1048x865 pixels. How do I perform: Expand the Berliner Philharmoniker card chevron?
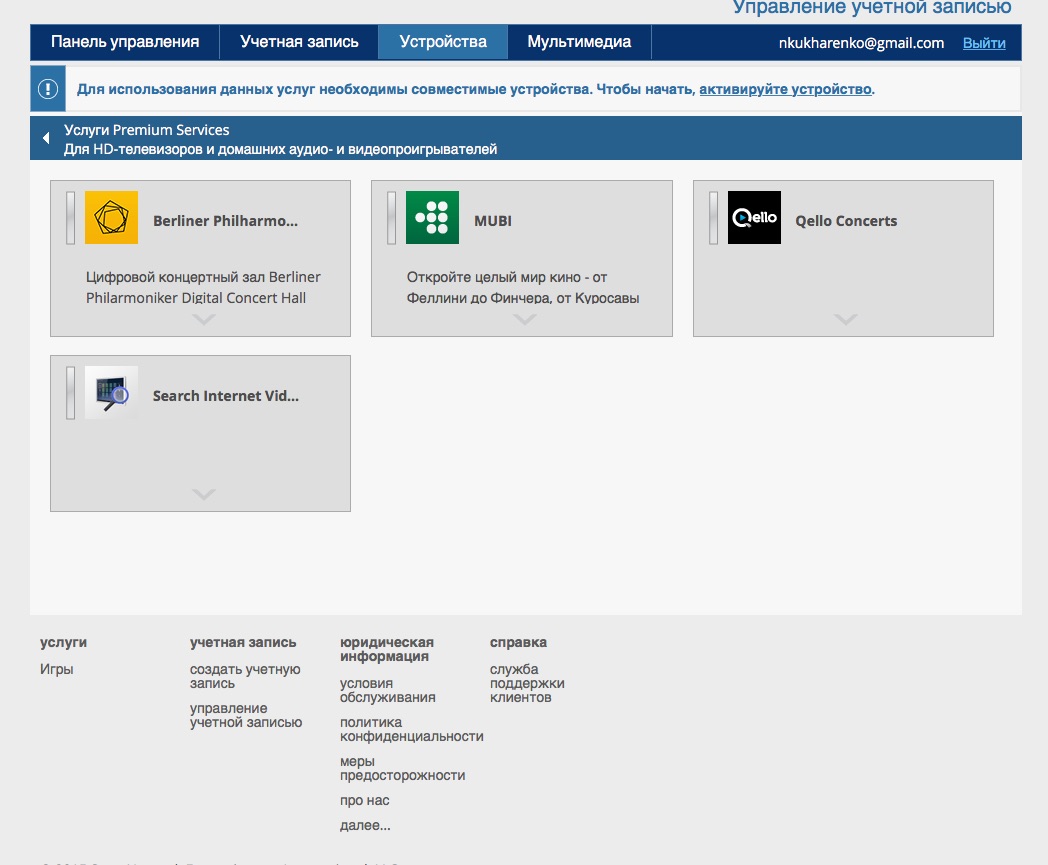tap(203, 320)
